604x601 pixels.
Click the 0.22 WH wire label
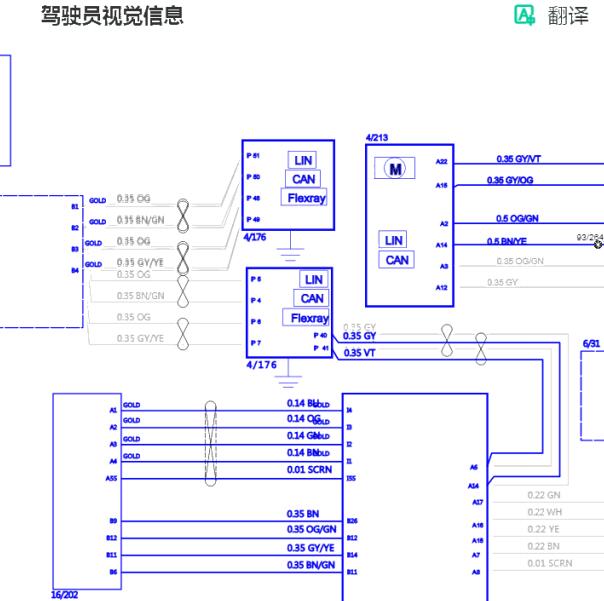(544, 512)
